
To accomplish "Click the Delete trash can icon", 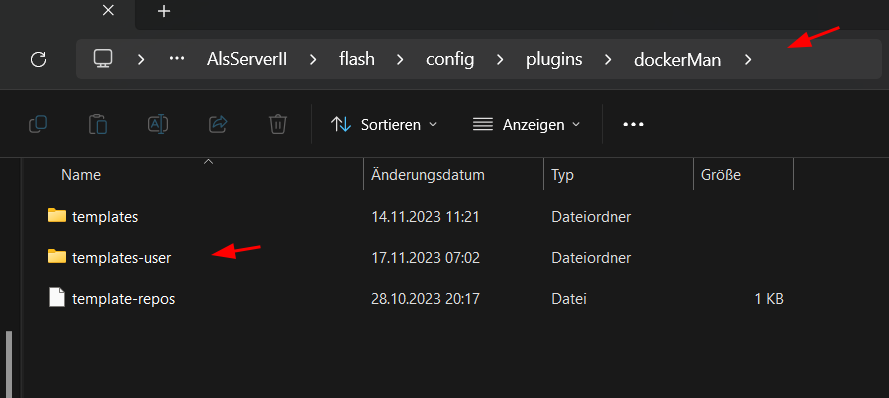I will click(x=278, y=124).
